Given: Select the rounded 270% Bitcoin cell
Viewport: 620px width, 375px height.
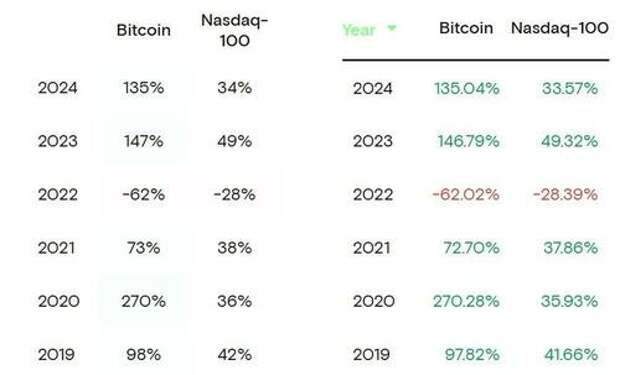Looking at the screenshot, I should (144, 301).
